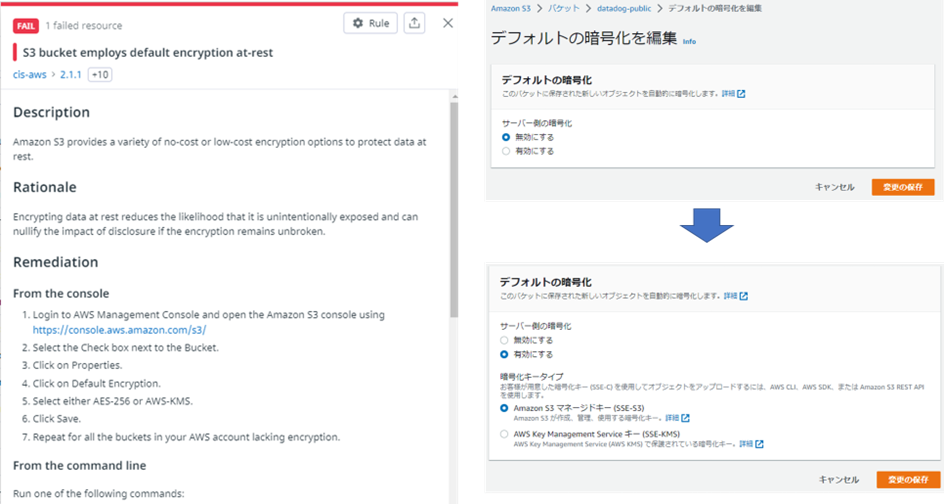The width and height of the screenshot is (944, 504).
Task: Click the Remediation heading
Action: coord(55,263)
